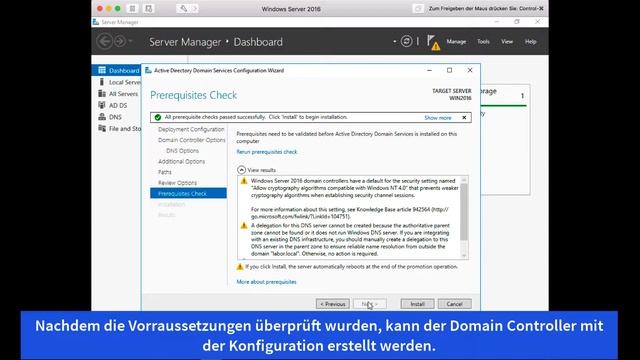Select Local Server in sidebar
The width and height of the screenshot is (640, 360).
click(116, 82)
